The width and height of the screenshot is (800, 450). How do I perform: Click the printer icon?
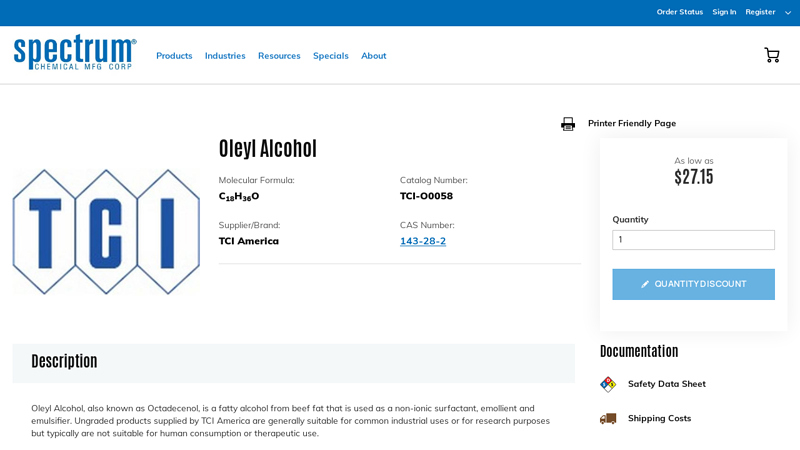click(x=568, y=124)
